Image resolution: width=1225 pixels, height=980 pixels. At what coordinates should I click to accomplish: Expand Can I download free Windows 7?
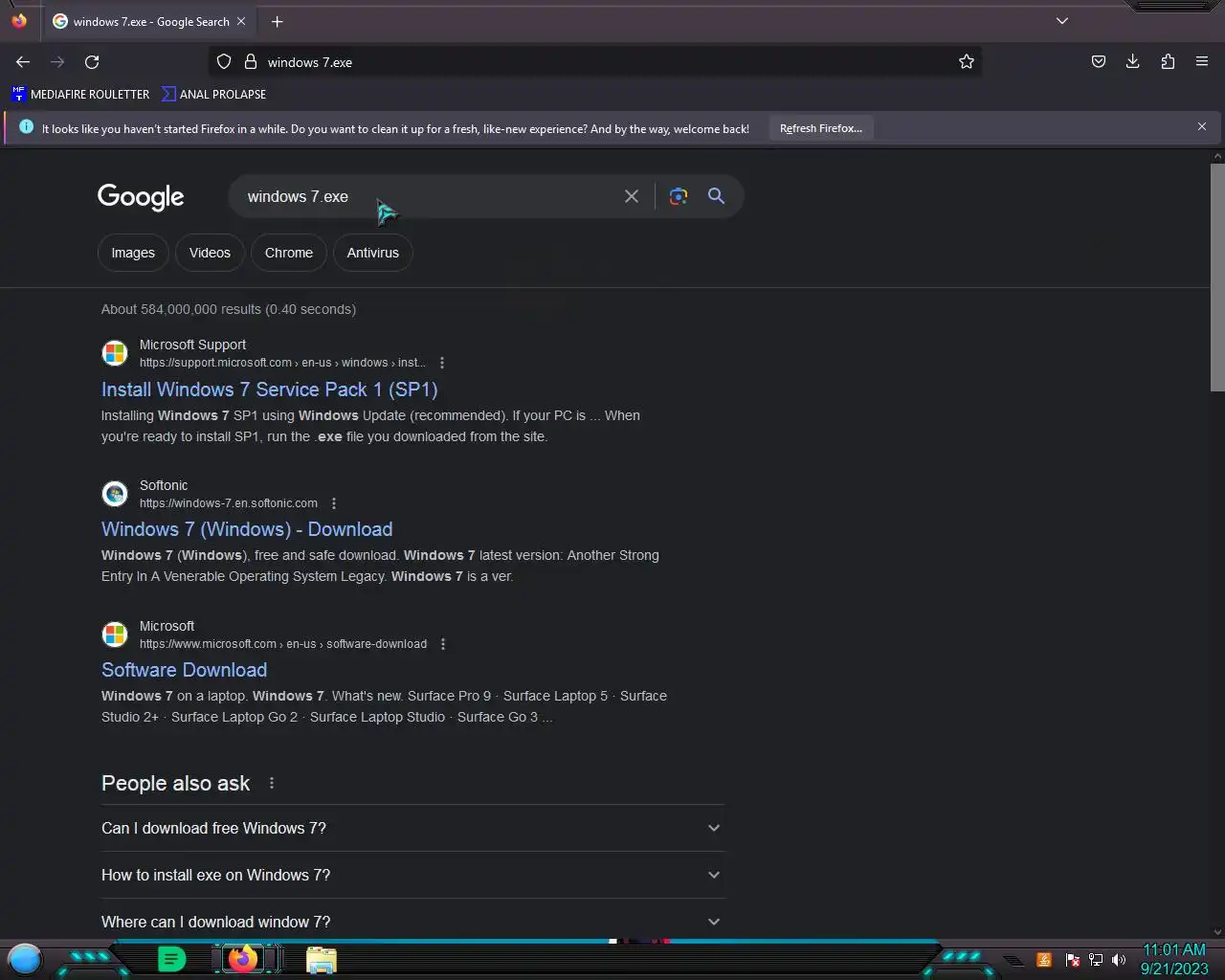[412, 828]
